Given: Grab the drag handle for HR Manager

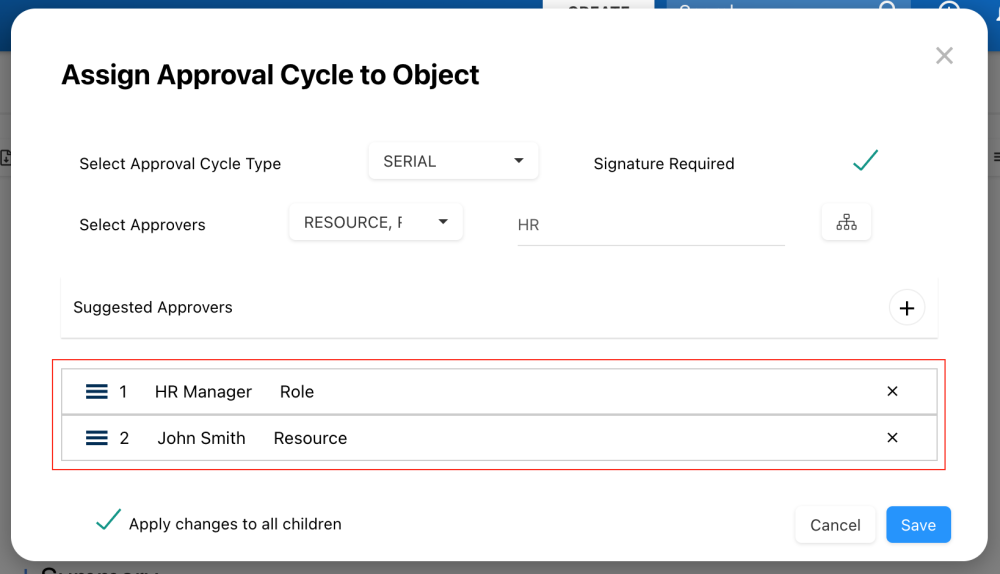Looking at the screenshot, I should 97,392.
